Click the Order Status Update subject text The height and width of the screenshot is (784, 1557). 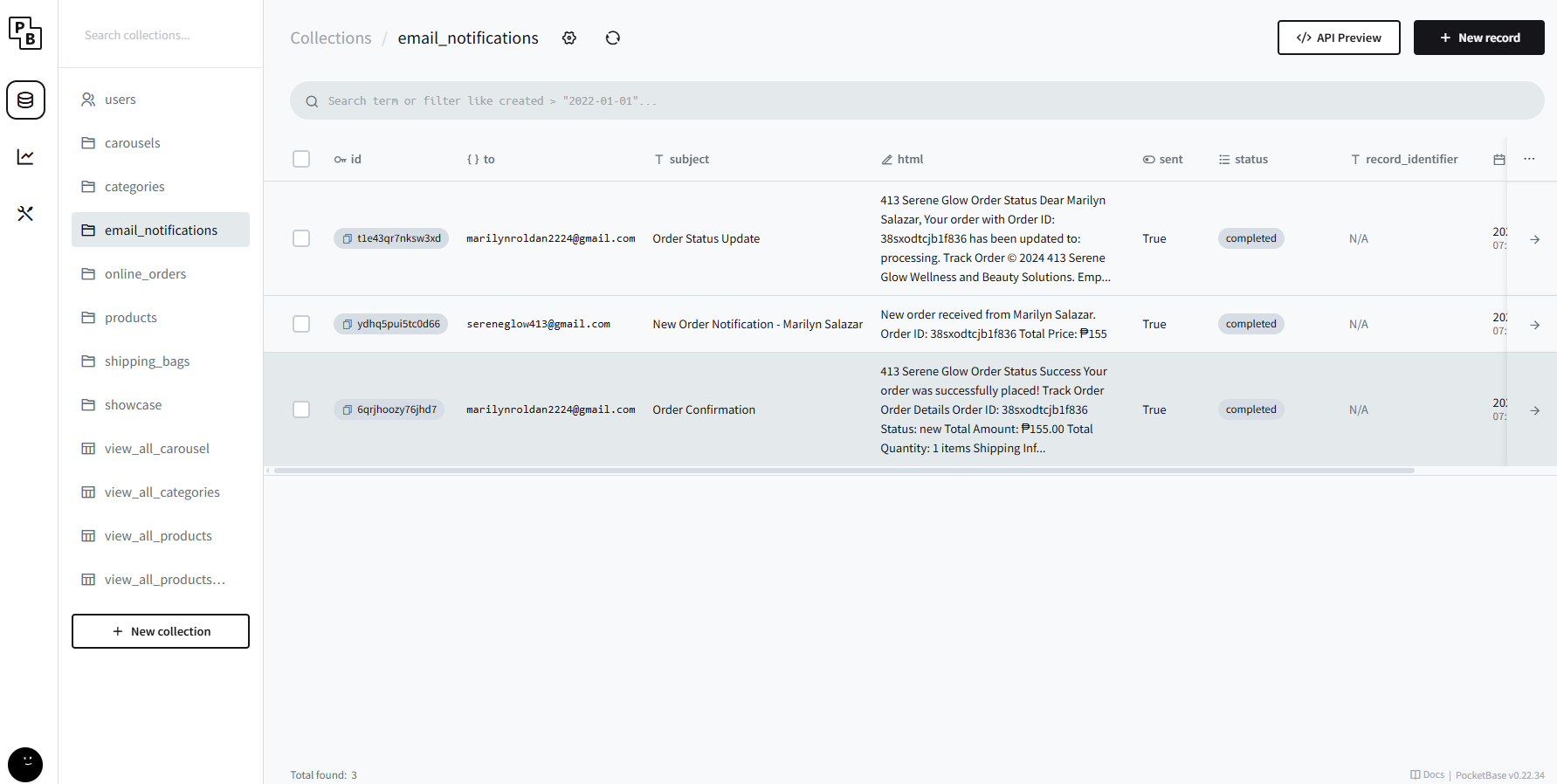coord(706,238)
